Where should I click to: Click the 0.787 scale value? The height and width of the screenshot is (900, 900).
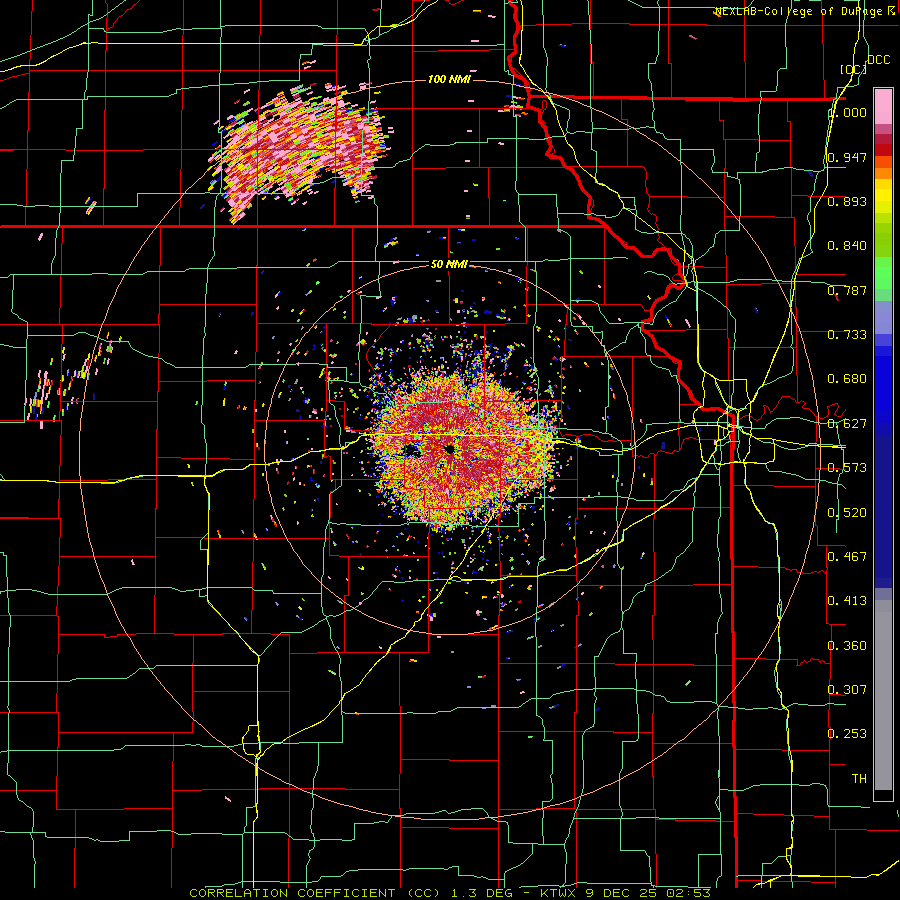(x=847, y=290)
